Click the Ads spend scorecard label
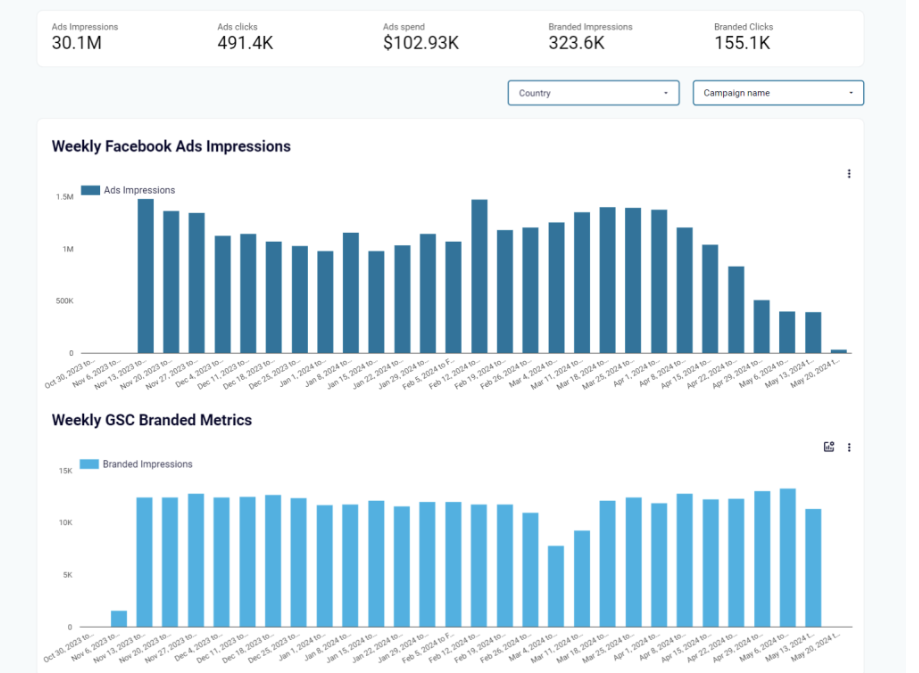Screen dimensions: 919x673 404,27
